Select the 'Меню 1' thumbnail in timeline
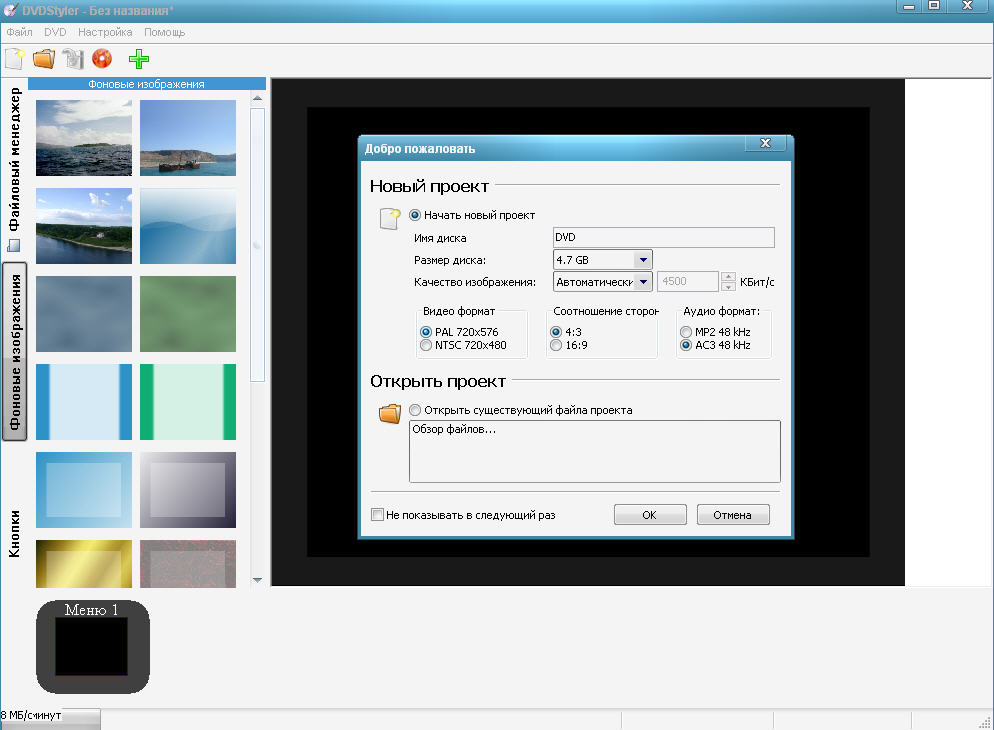This screenshot has width=994, height=730. point(93,646)
